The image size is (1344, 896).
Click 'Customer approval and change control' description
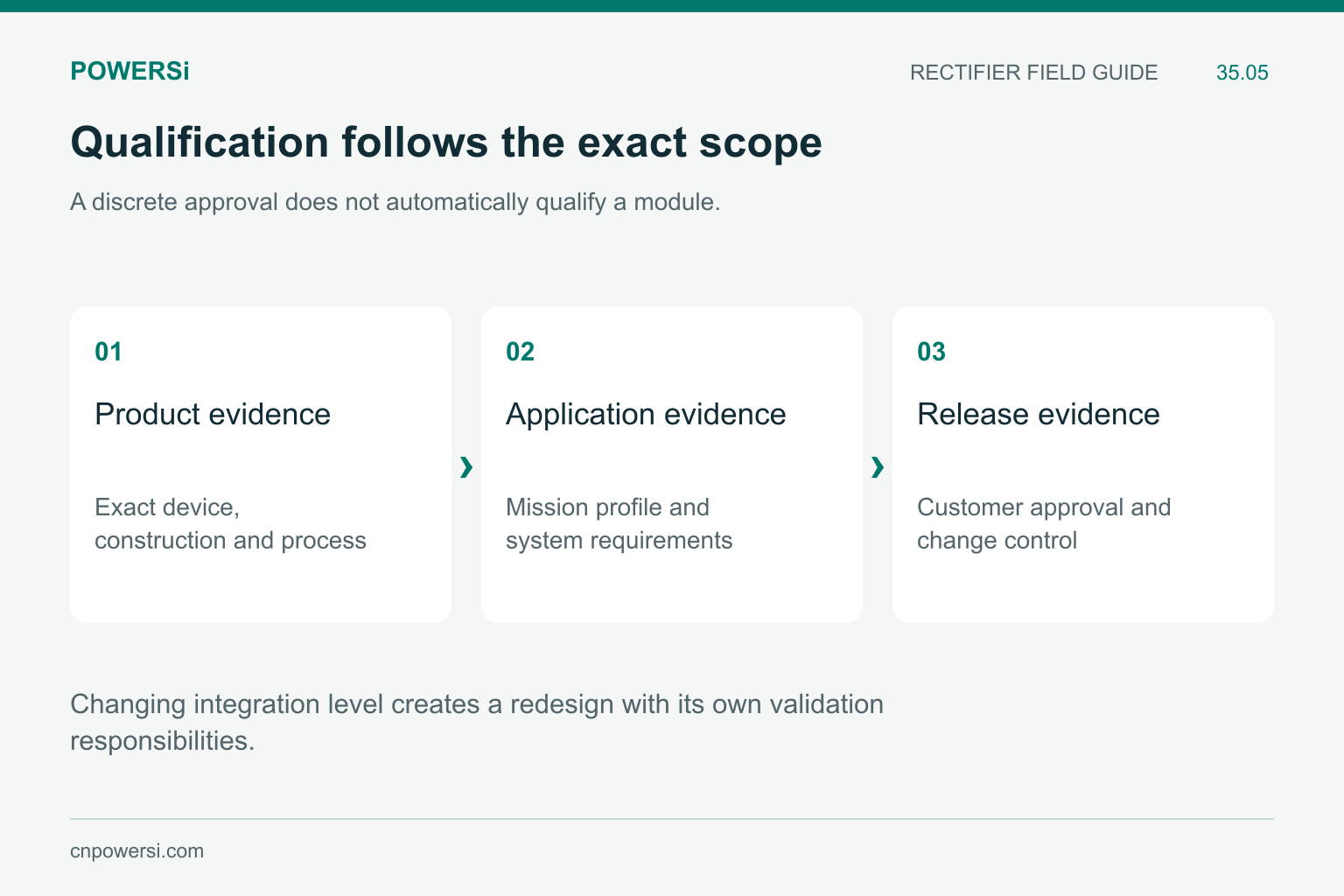1044,523
